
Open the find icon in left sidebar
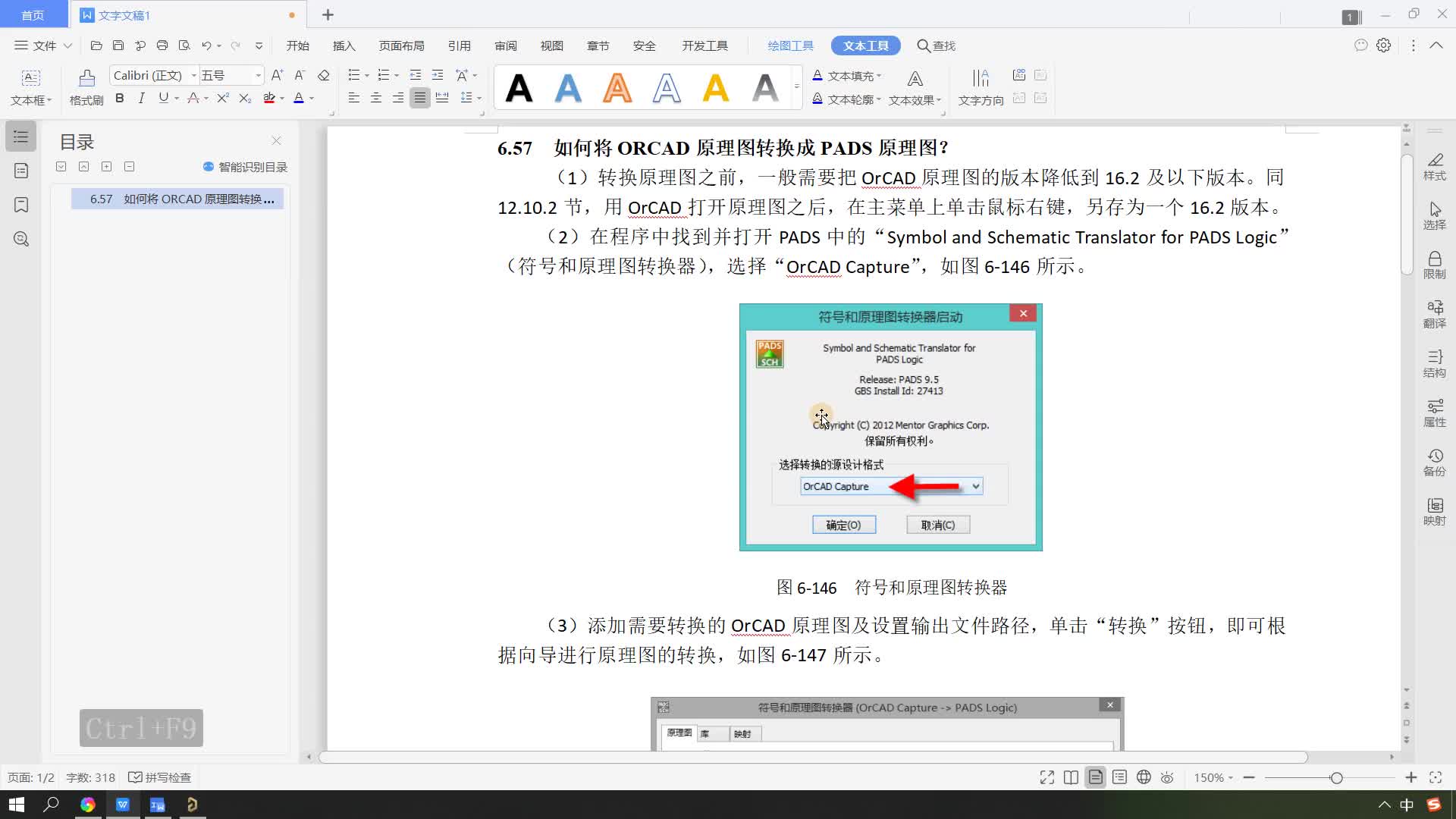click(x=21, y=239)
